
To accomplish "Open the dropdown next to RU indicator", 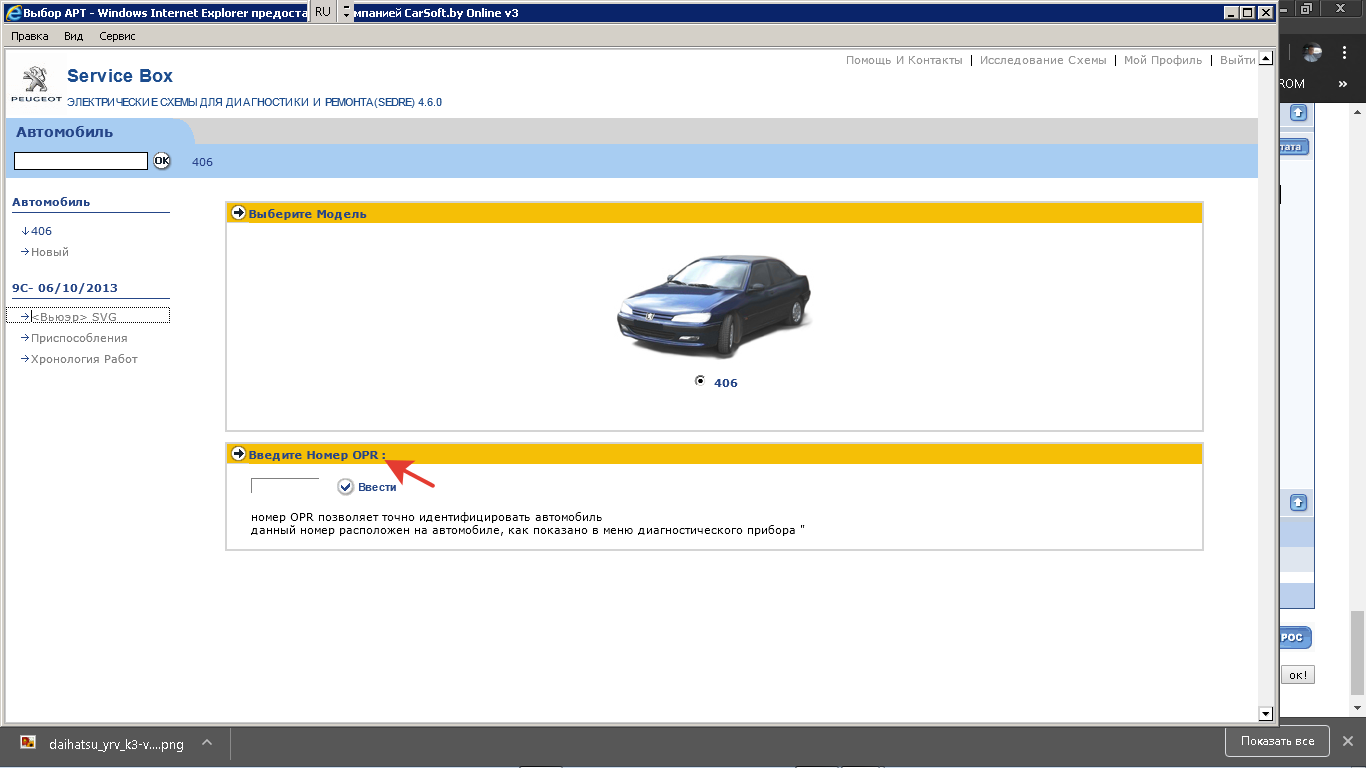I will [x=346, y=12].
